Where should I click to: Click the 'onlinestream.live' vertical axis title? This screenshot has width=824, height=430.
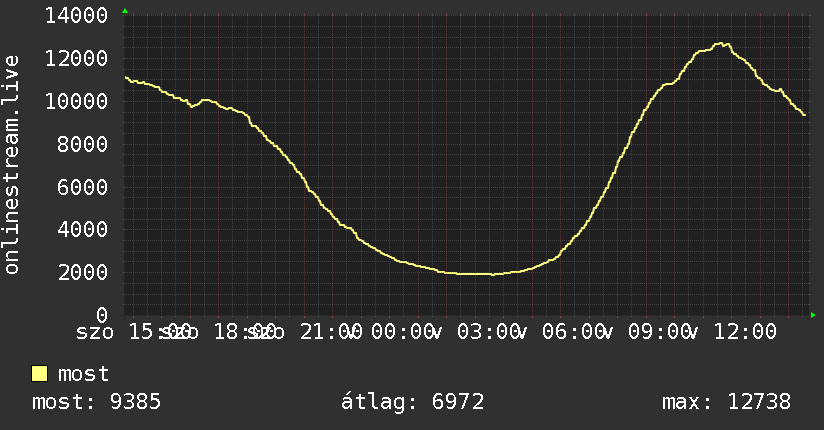click(11, 165)
